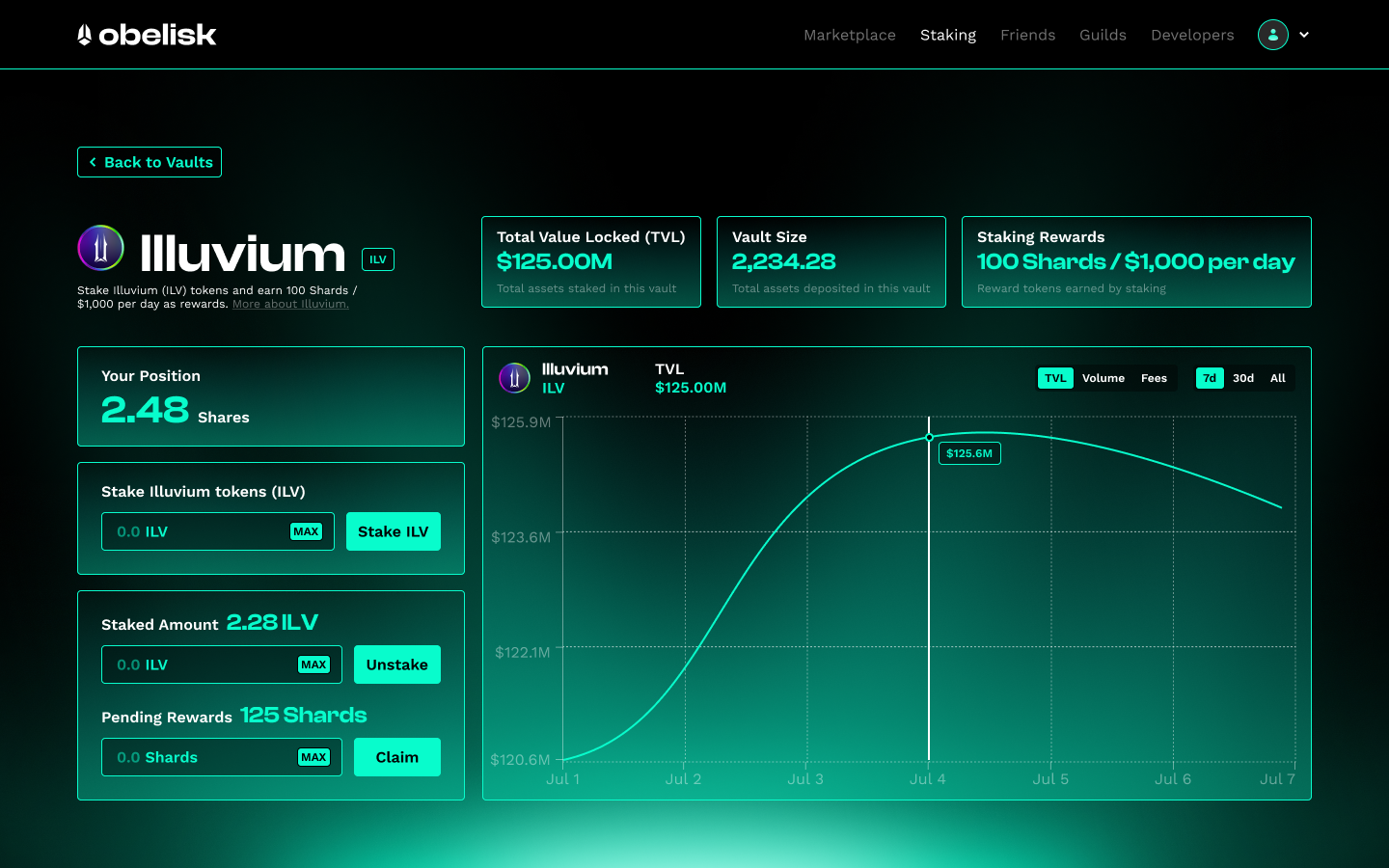
Task: Click the ILV ticker badge beside title
Action: 378,259
